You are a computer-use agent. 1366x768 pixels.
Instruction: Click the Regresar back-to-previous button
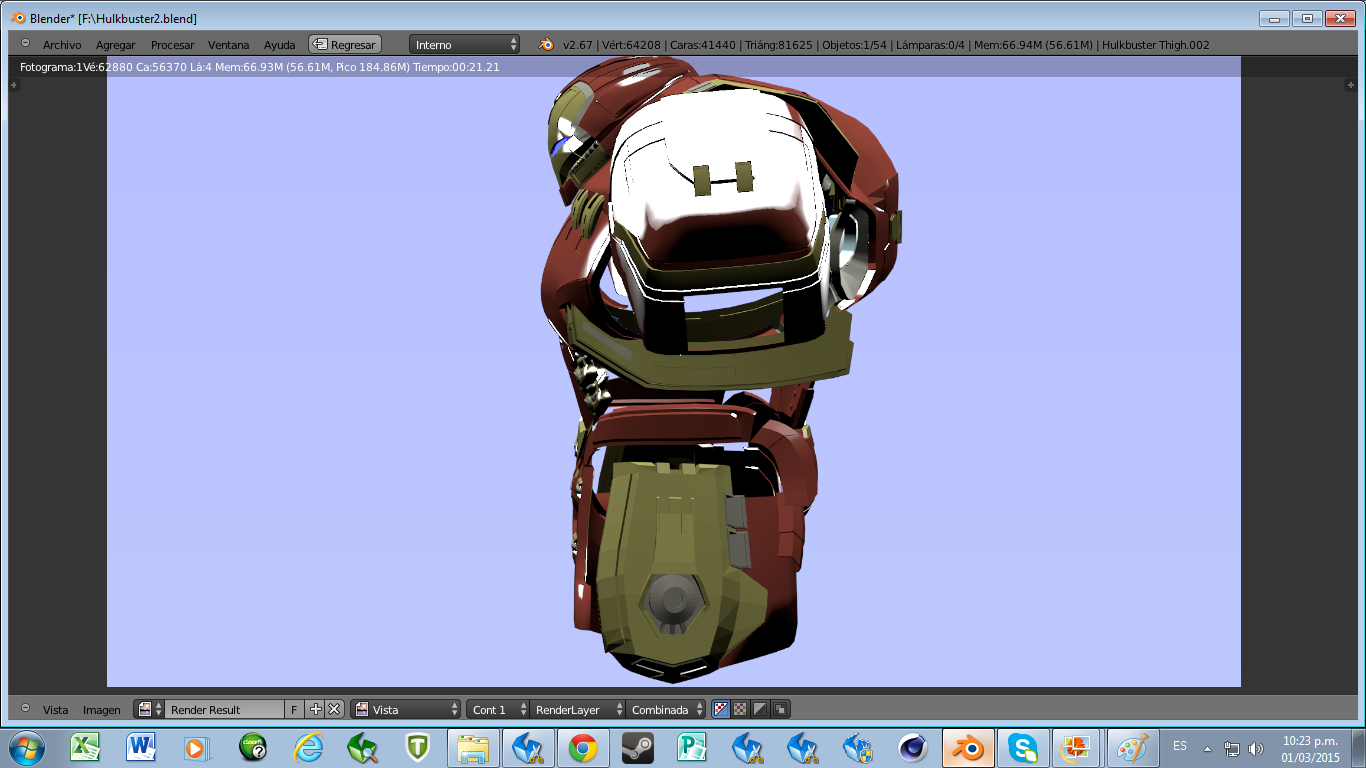point(345,45)
